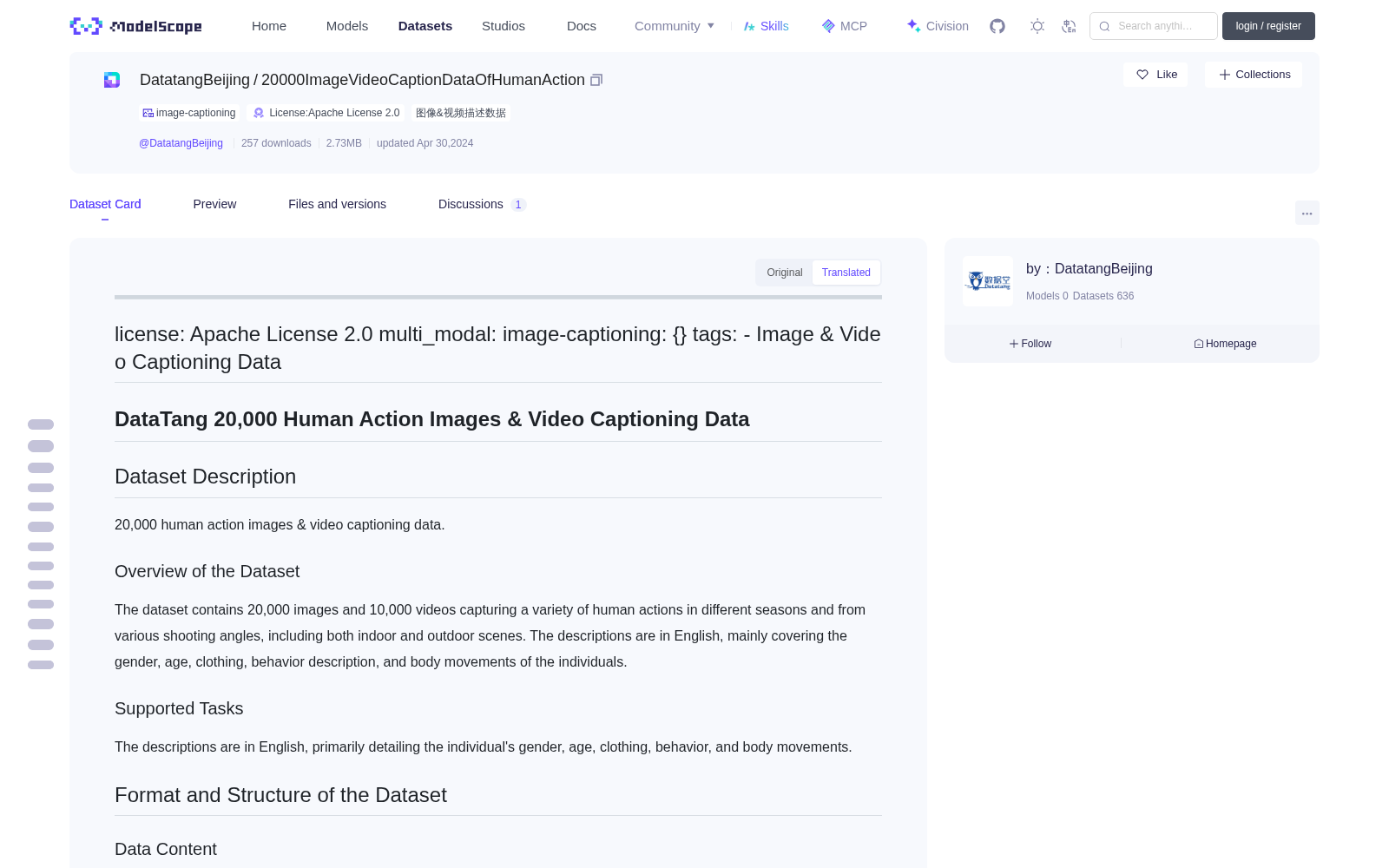This screenshot has height=868, width=1389.
Task: Follow the DatatangBeijing publisher
Action: (1030, 344)
